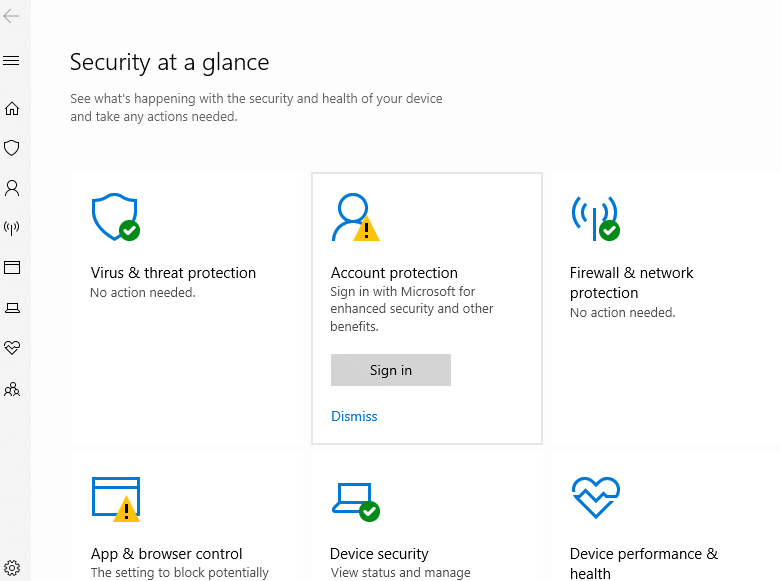The height and width of the screenshot is (581, 781).
Task: Click the back arrow icon
Action: point(12,16)
